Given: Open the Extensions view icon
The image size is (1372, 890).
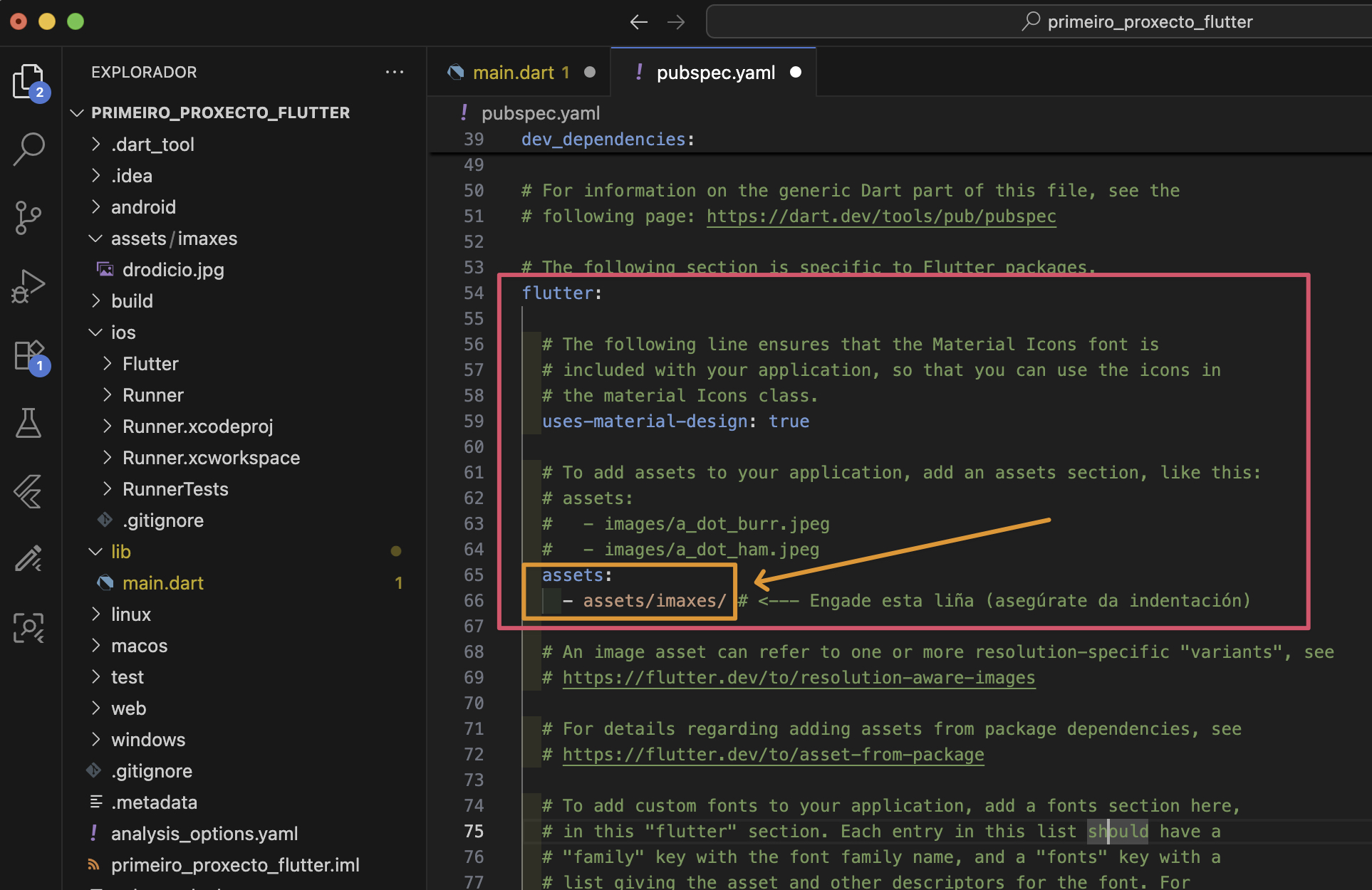Looking at the screenshot, I should click(x=28, y=354).
